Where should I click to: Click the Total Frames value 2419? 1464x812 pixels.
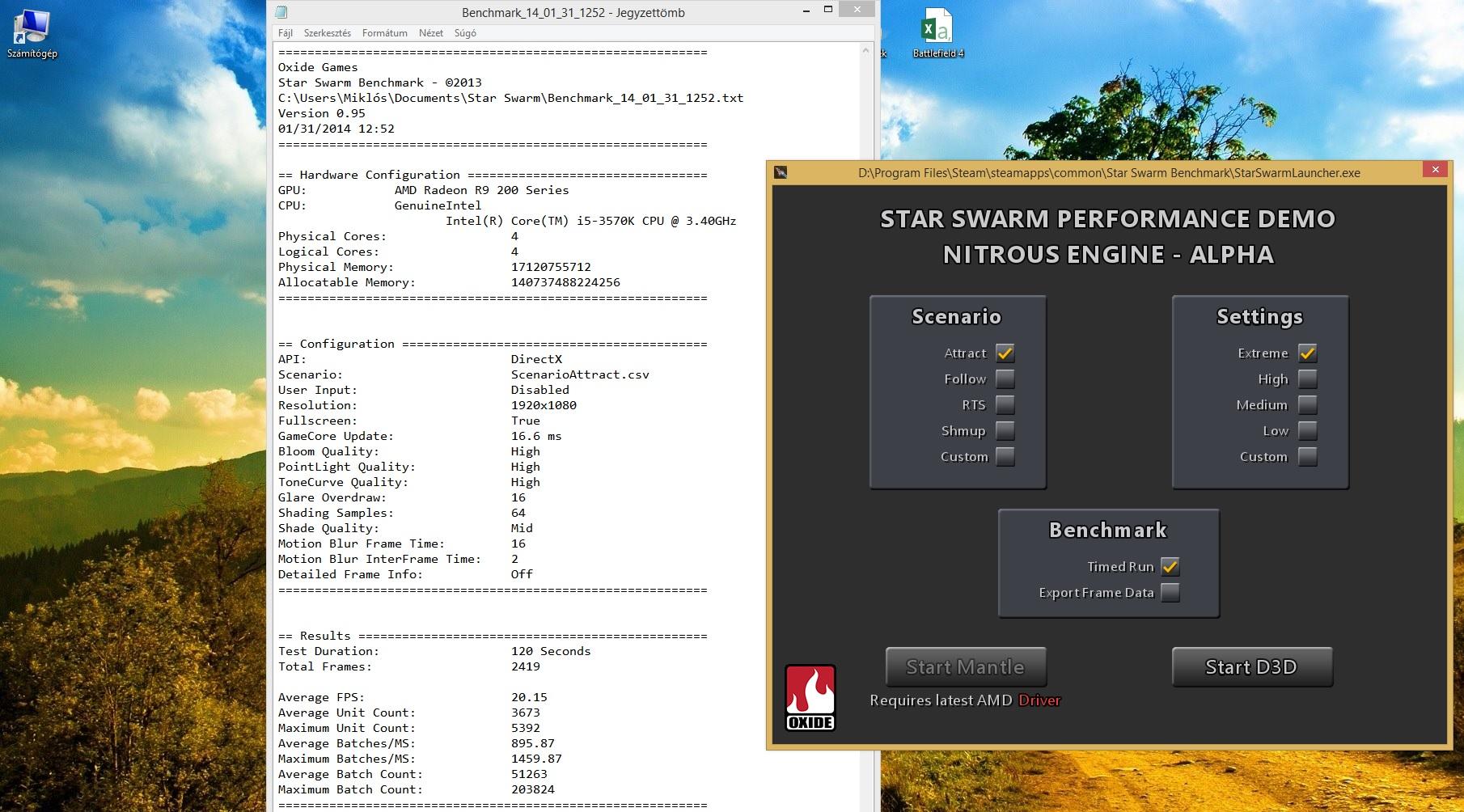(526, 666)
